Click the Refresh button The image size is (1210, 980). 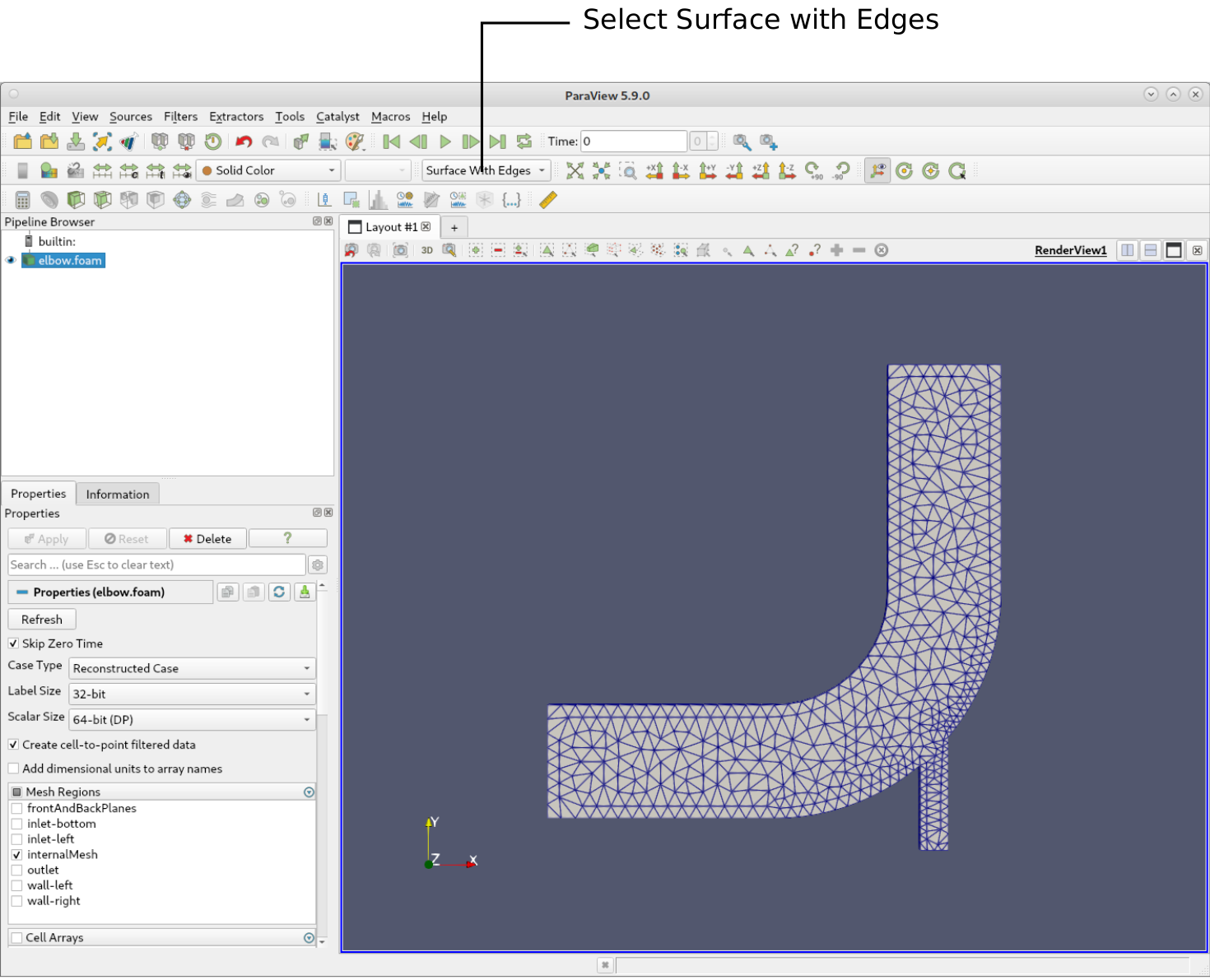pyautogui.click(x=42, y=620)
